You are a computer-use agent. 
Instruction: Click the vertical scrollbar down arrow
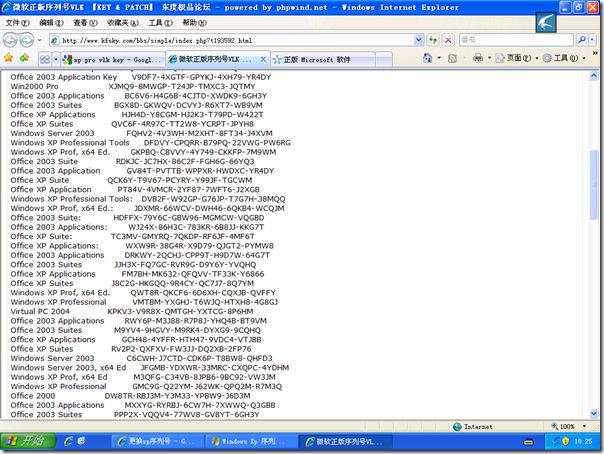coord(594,414)
